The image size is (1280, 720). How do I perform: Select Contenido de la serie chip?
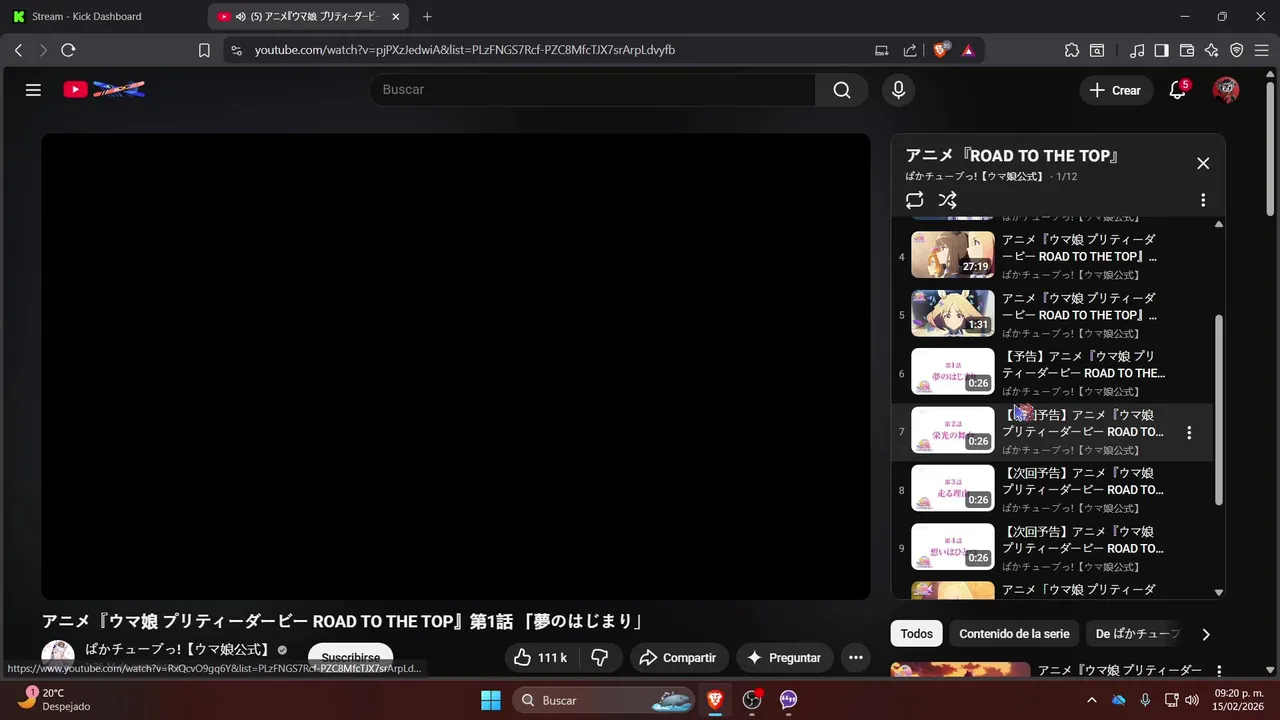1014,634
